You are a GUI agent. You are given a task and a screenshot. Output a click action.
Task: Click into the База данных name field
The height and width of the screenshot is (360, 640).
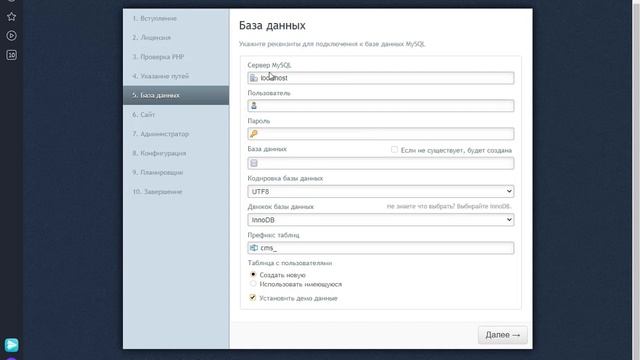(380, 163)
